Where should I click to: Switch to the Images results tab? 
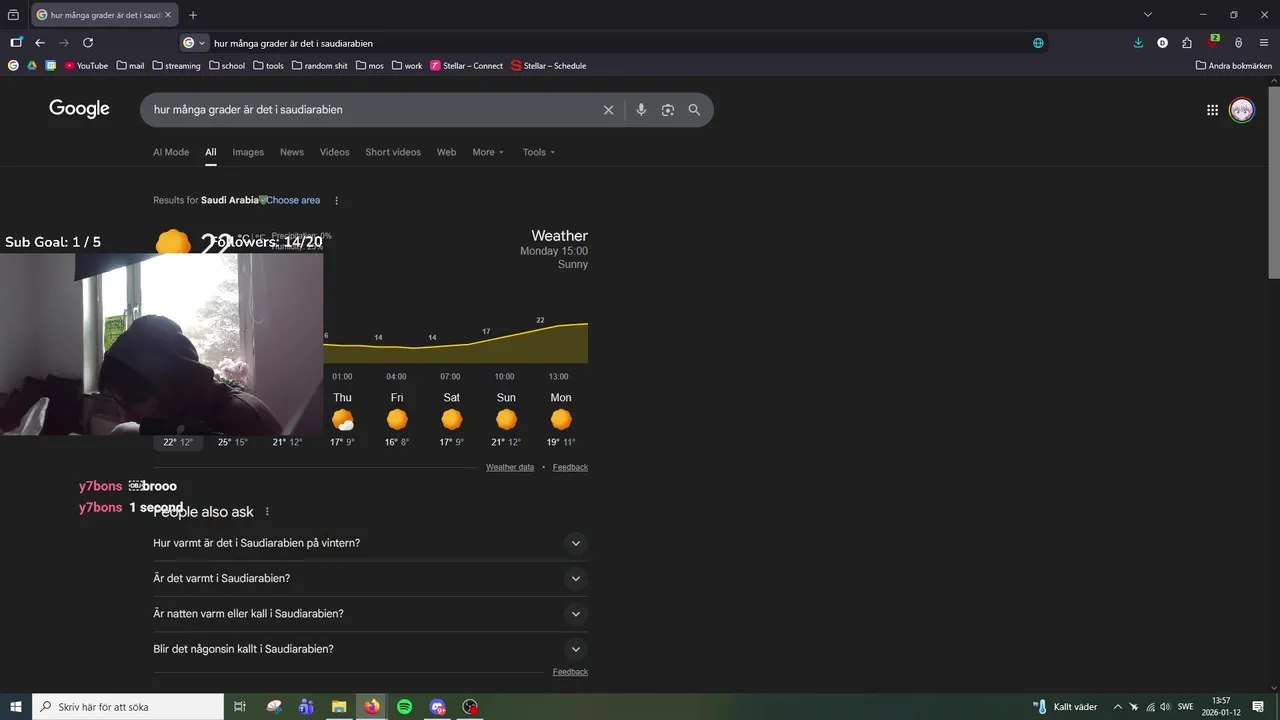[x=248, y=152]
